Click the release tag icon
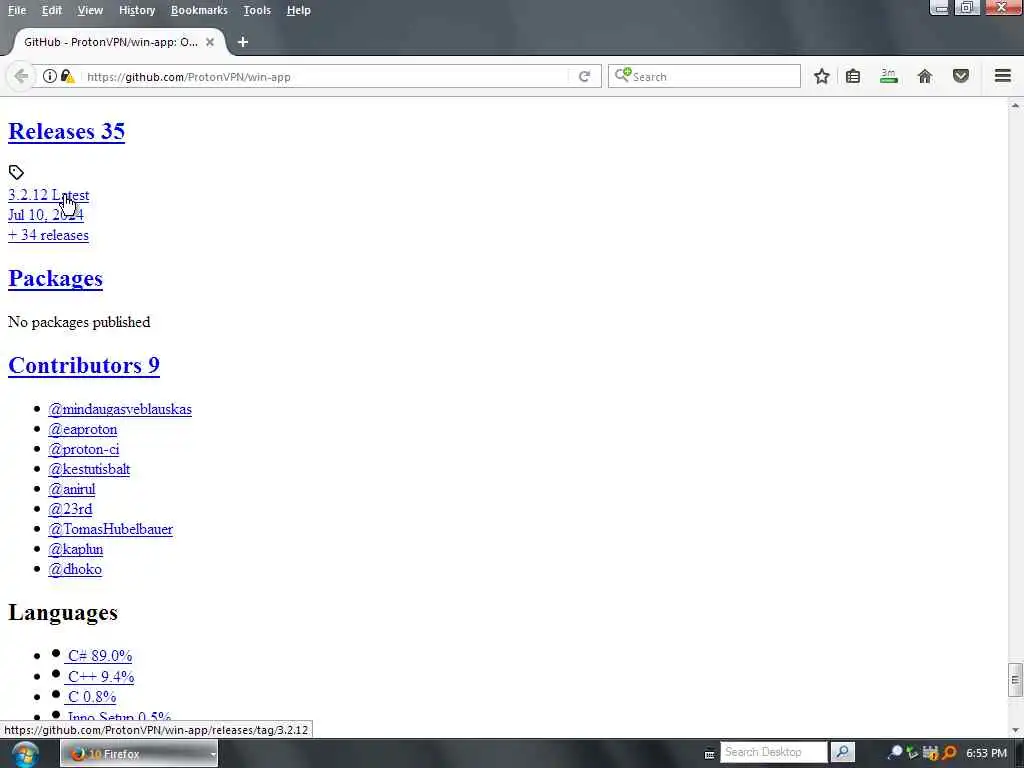The width and height of the screenshot is (1024, 768). coord(16,172)
